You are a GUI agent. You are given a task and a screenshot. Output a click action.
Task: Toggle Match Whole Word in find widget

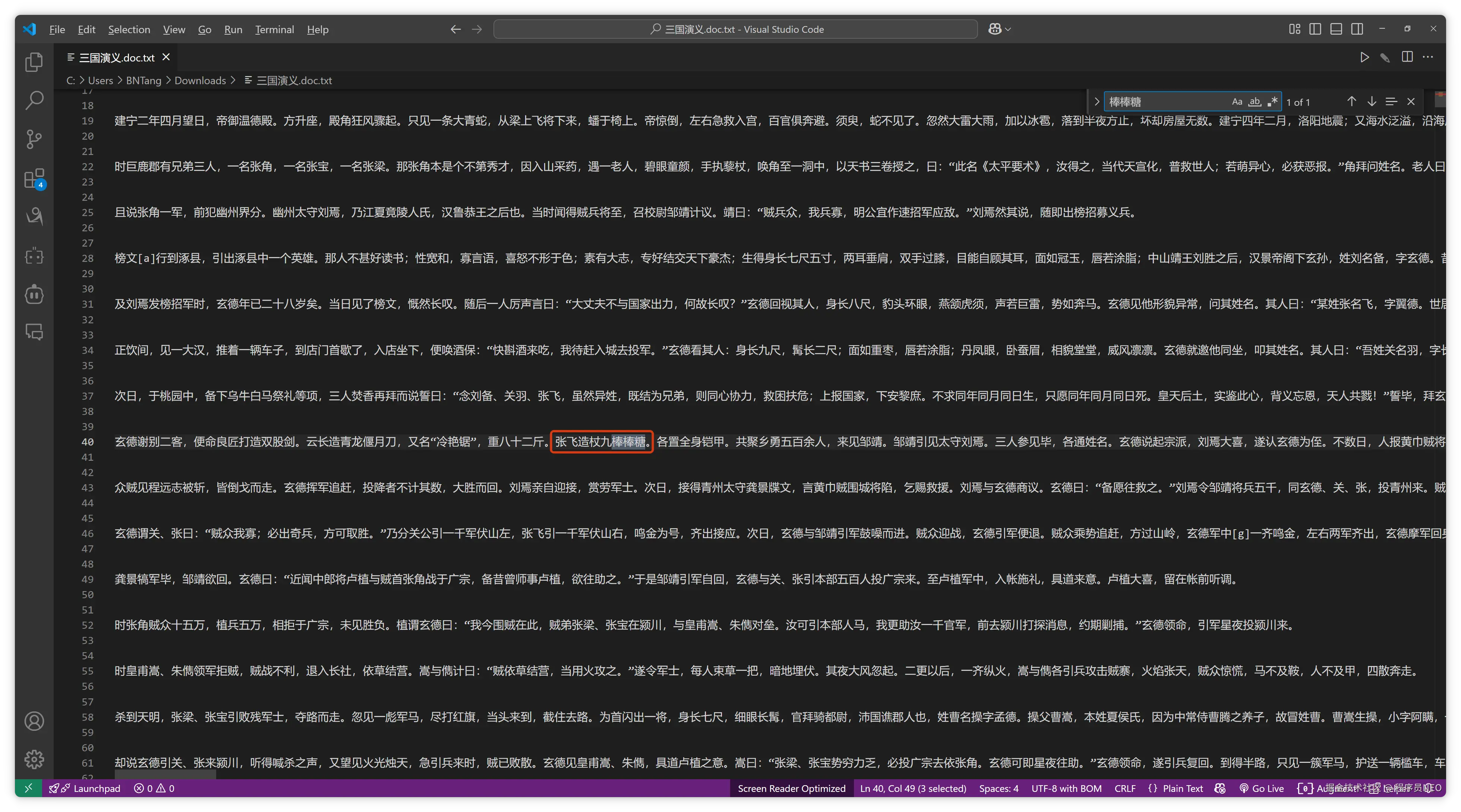click(x=1255, y=102)
